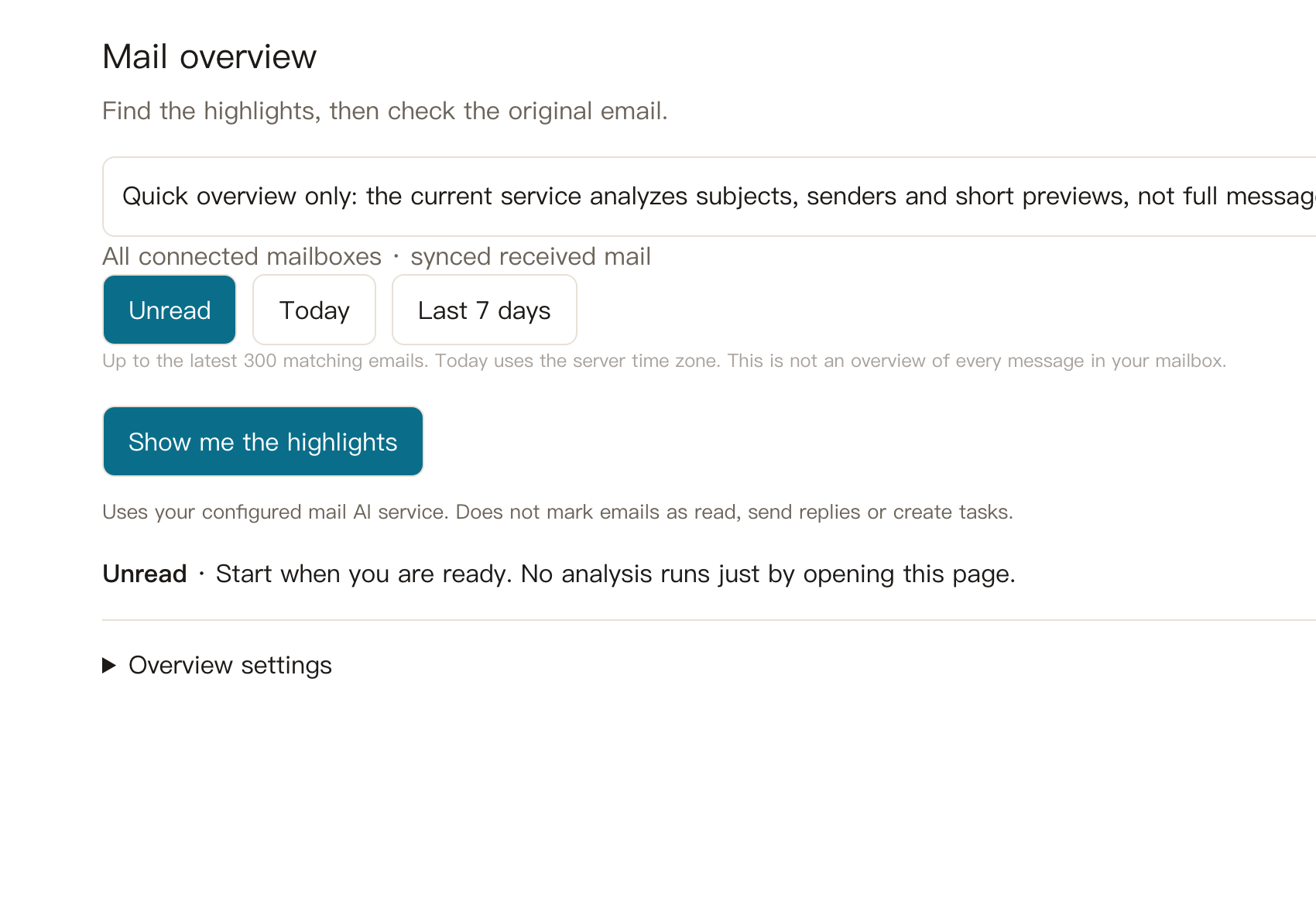Switch the overview range to Today
This screenshot has height=898, width=1316.
(x=314, y=310)
